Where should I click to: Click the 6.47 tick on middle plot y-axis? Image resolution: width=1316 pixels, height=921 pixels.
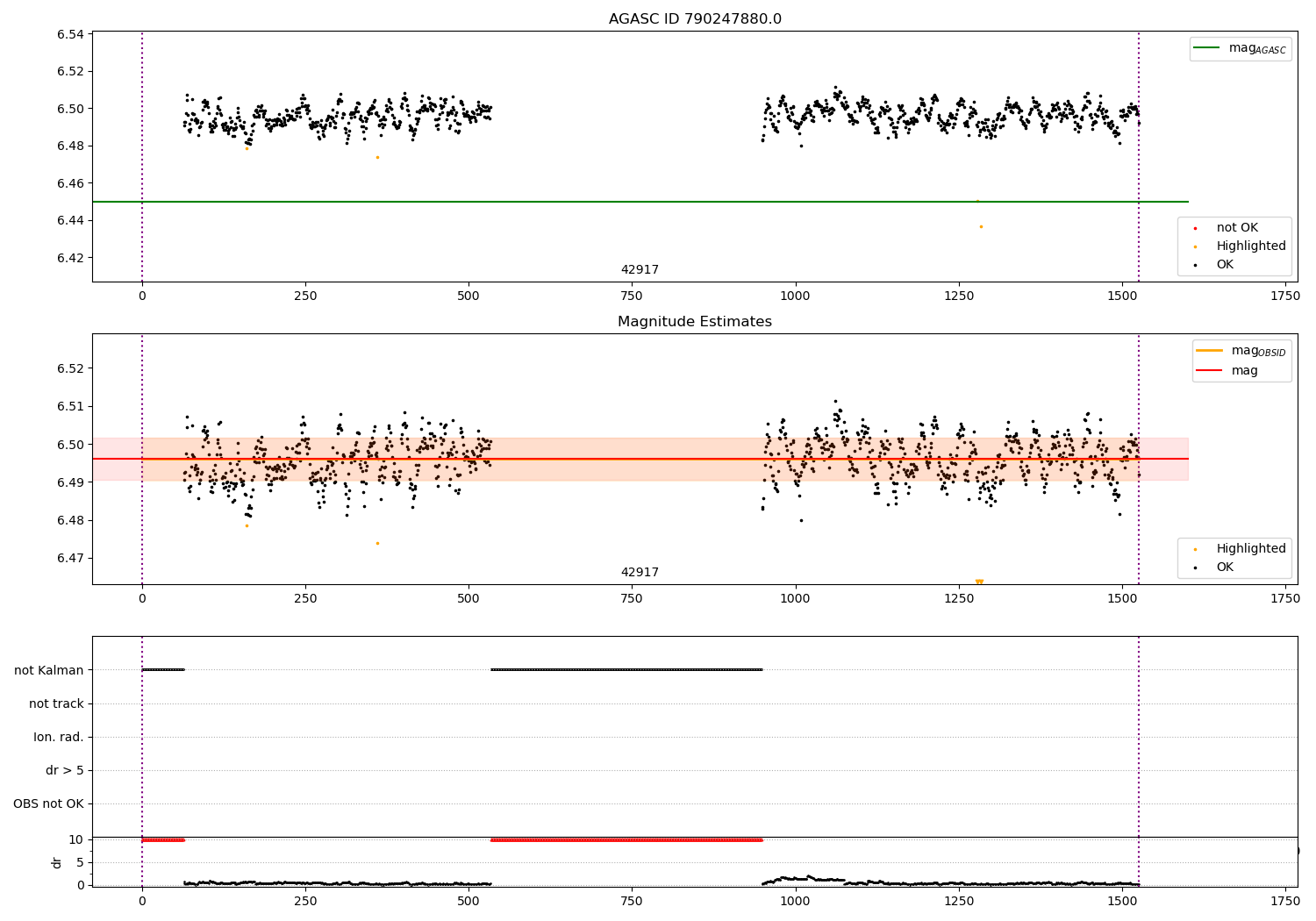(70, 559)
